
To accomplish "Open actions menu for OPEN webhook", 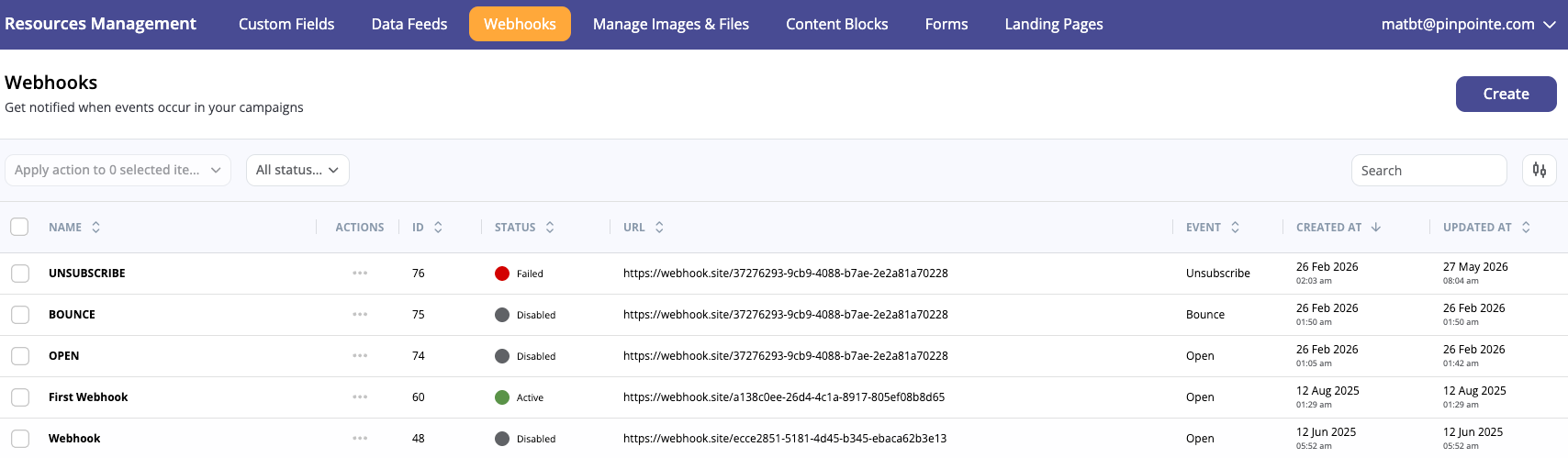I will [360, 356].
